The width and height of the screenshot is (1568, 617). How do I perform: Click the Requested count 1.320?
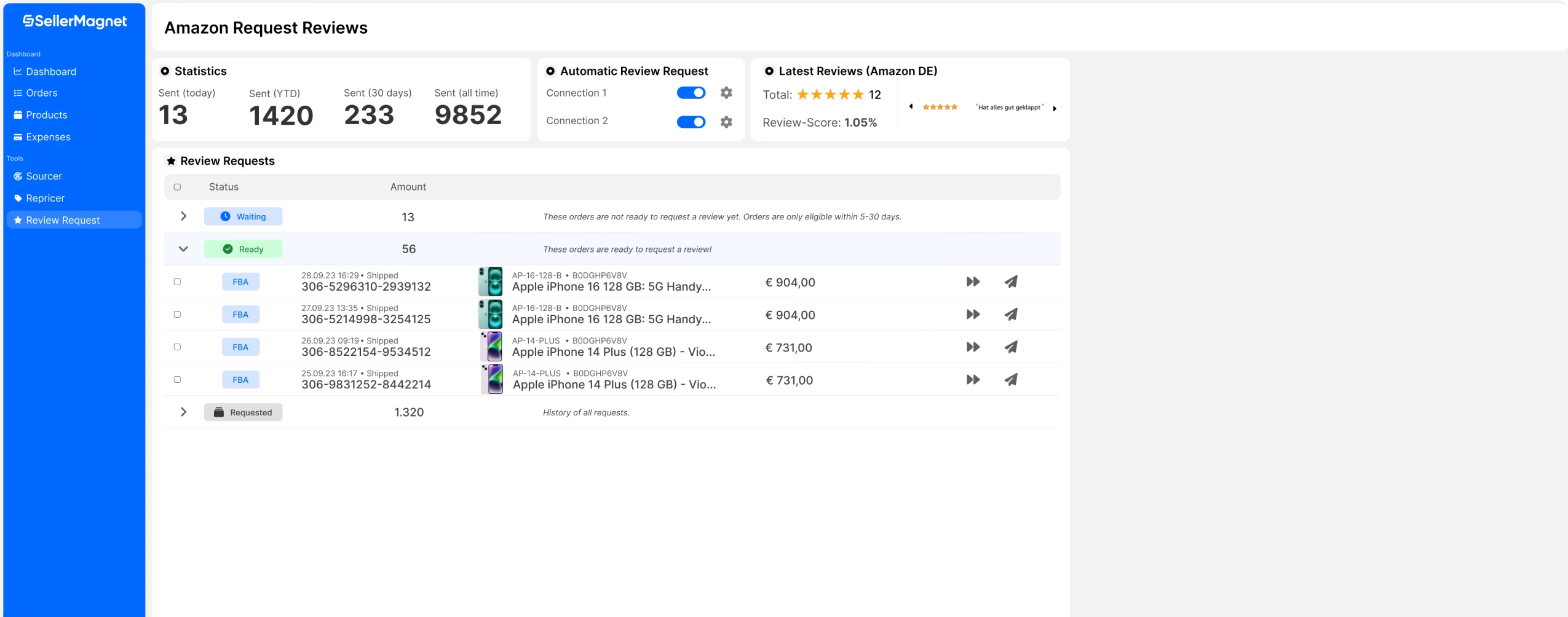[409, 412]
